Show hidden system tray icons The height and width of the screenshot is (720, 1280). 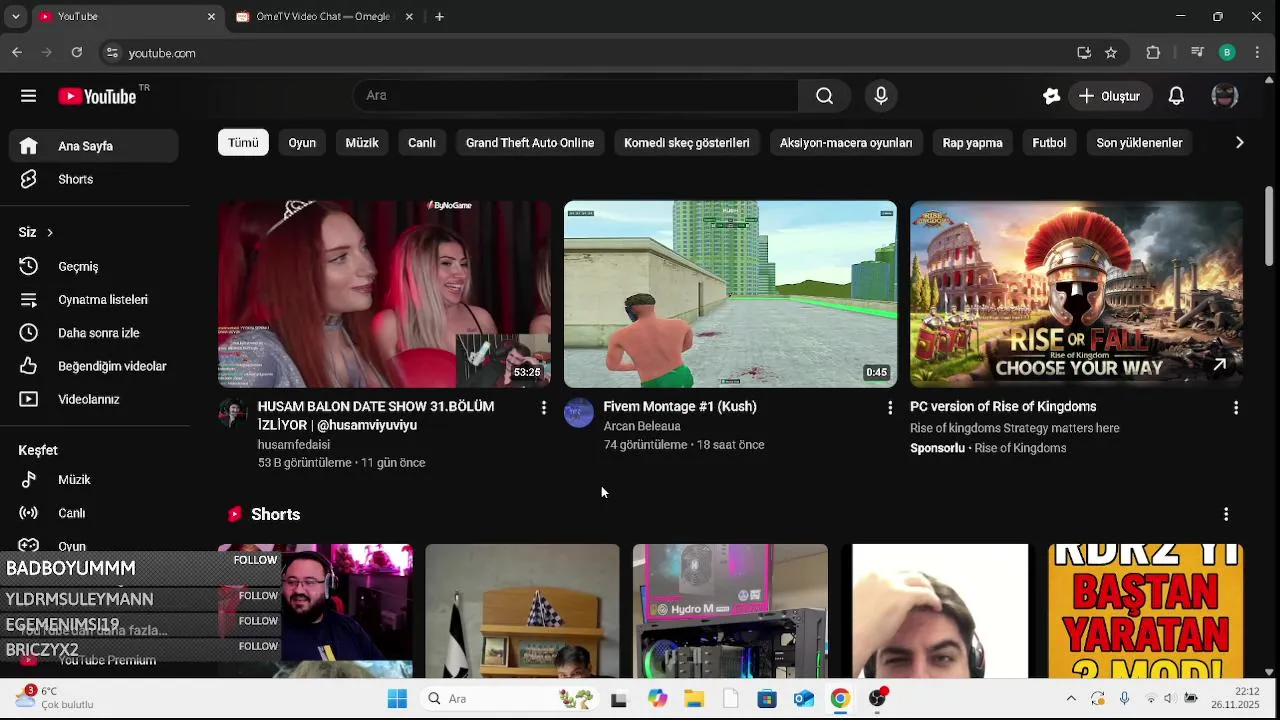(x=1071, y=699)
